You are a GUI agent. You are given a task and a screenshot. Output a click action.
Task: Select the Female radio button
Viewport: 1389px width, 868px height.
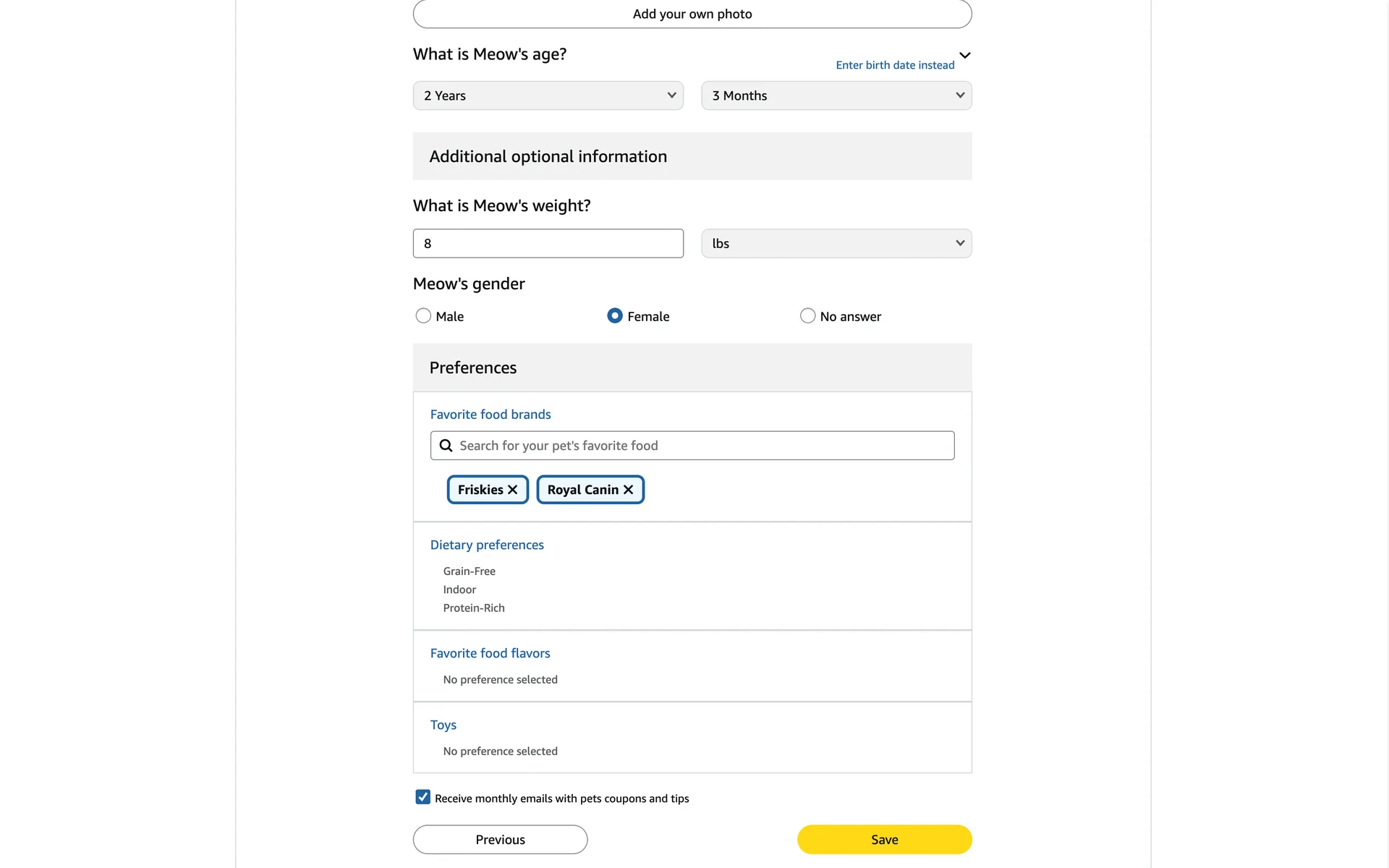click(614, 316)
